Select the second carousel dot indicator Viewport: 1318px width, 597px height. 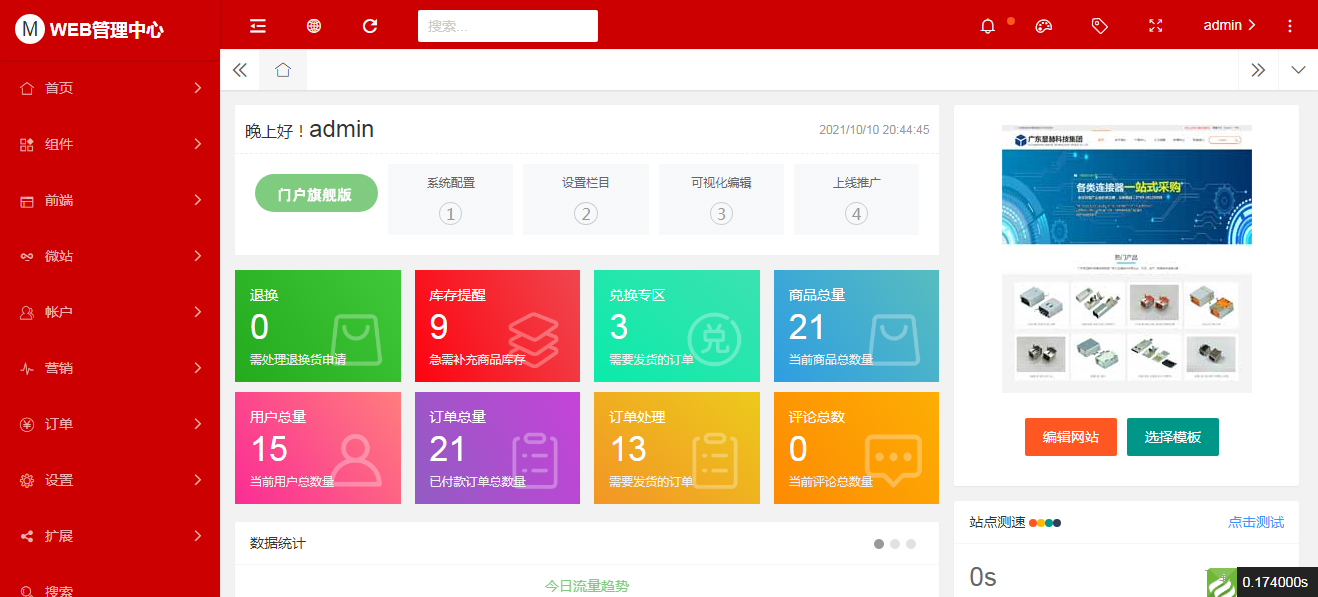(893, 543)
